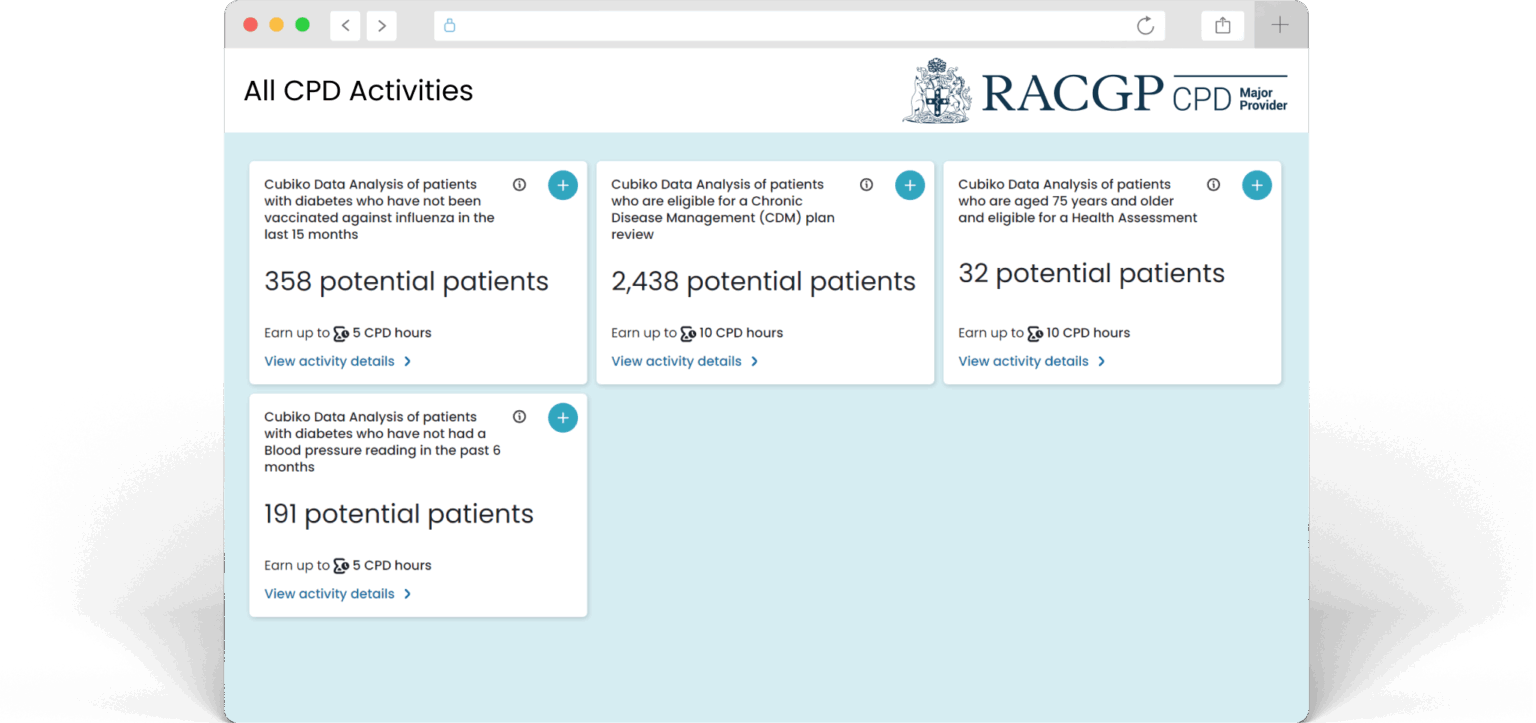Click the plus icon on the influenza vaccination card

click(x=562, y=185)
